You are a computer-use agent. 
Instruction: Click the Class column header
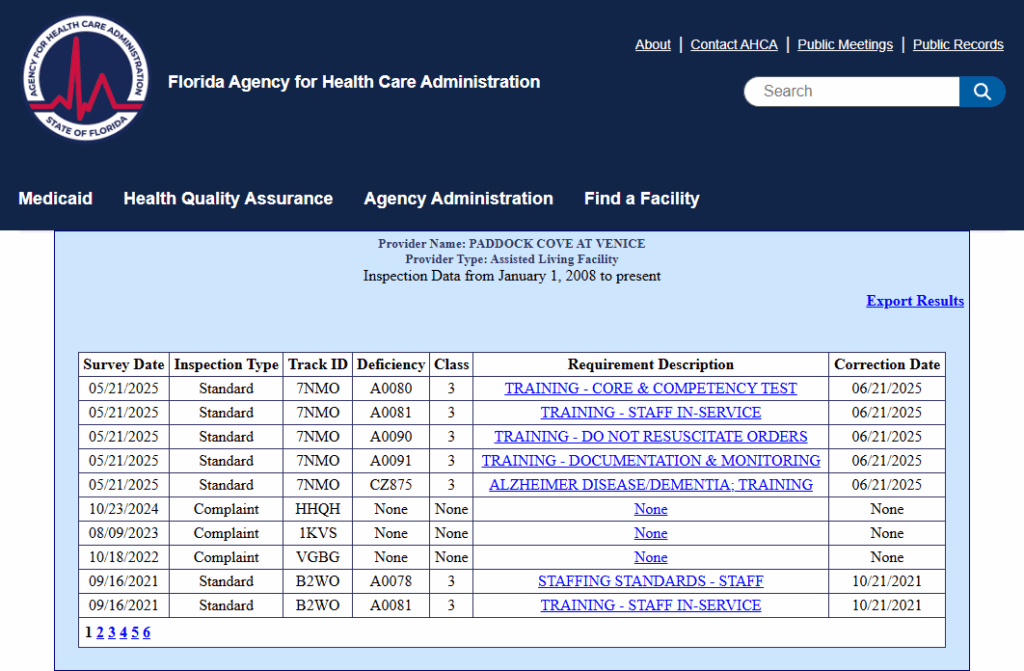(x=451, y=365)
